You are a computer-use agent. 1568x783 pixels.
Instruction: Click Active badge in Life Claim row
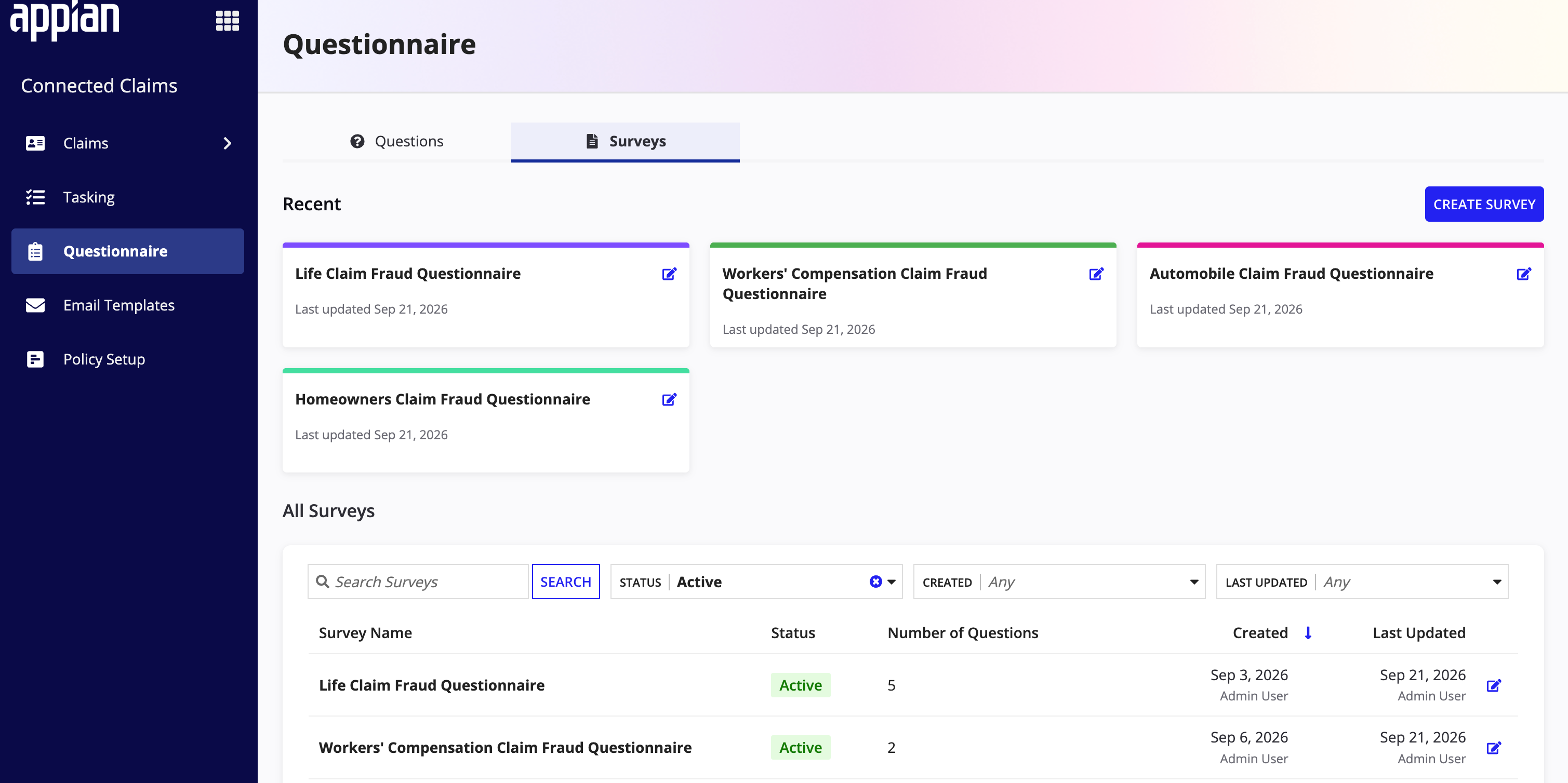801,685
